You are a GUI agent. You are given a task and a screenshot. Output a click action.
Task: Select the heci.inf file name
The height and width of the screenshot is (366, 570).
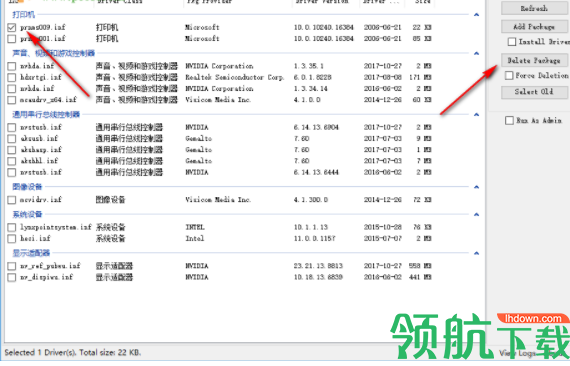pyautogui.click(x=35, y=238)
